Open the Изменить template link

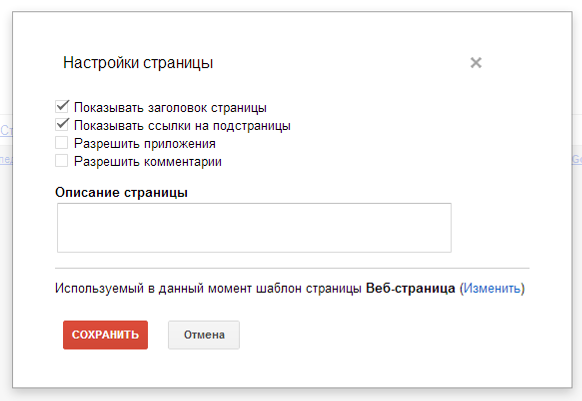[492, 288]
